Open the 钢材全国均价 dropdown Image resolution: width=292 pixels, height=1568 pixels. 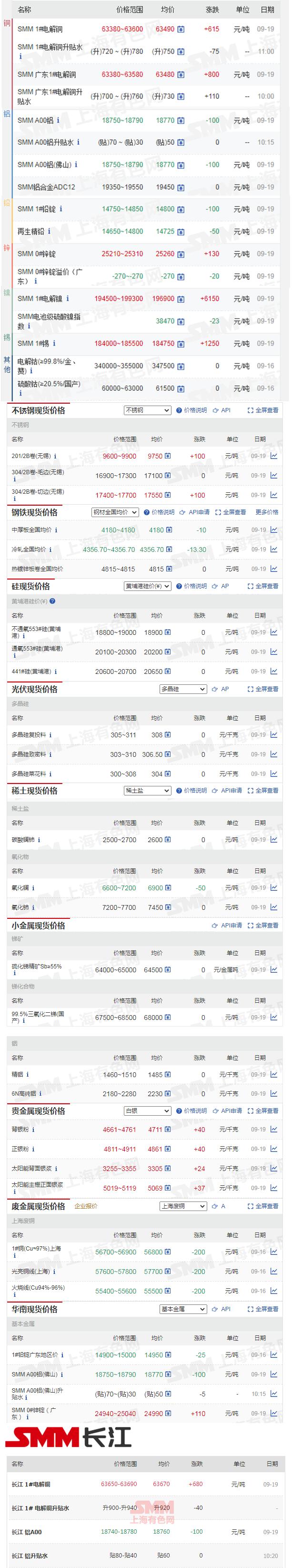coord(115,512)
